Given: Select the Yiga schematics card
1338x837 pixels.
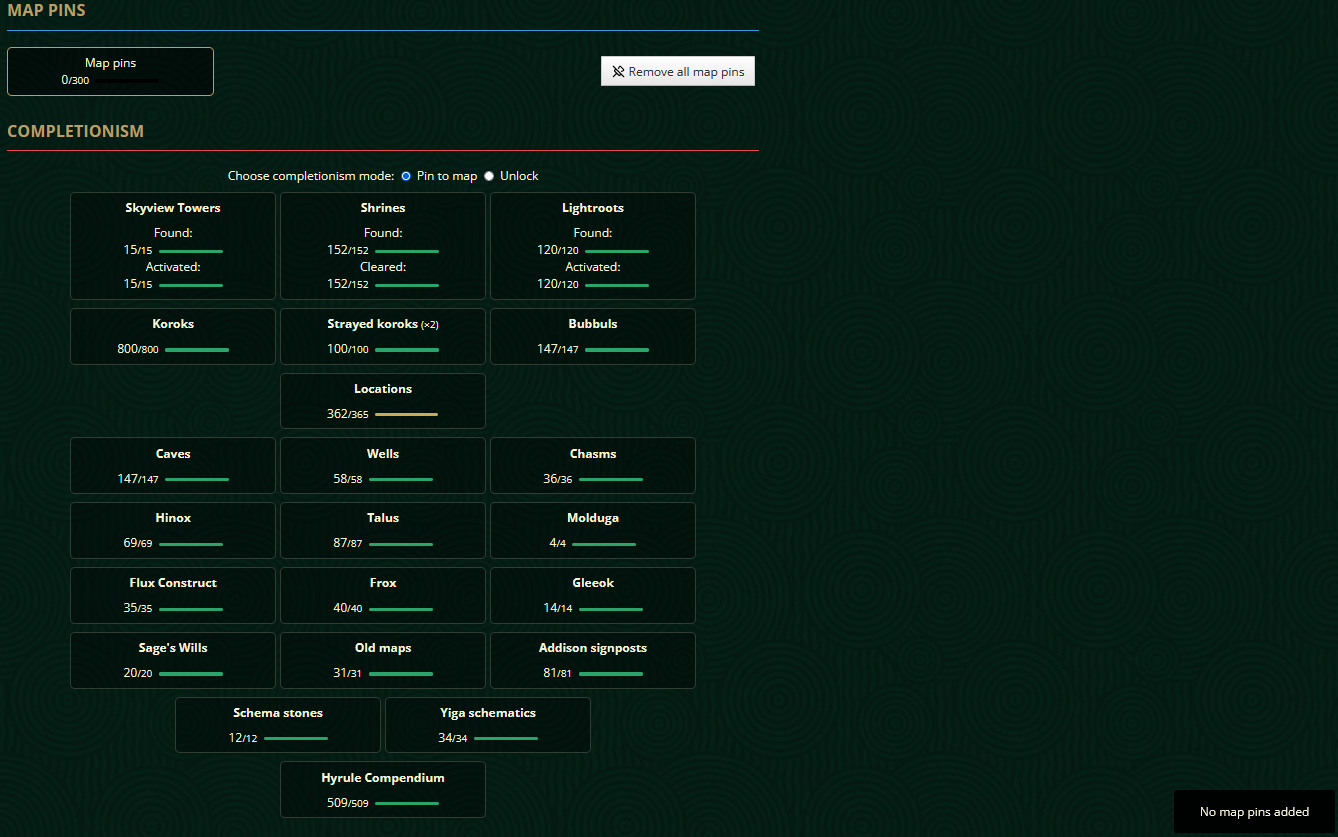Looking at the screenshot, I should point(487,724).
